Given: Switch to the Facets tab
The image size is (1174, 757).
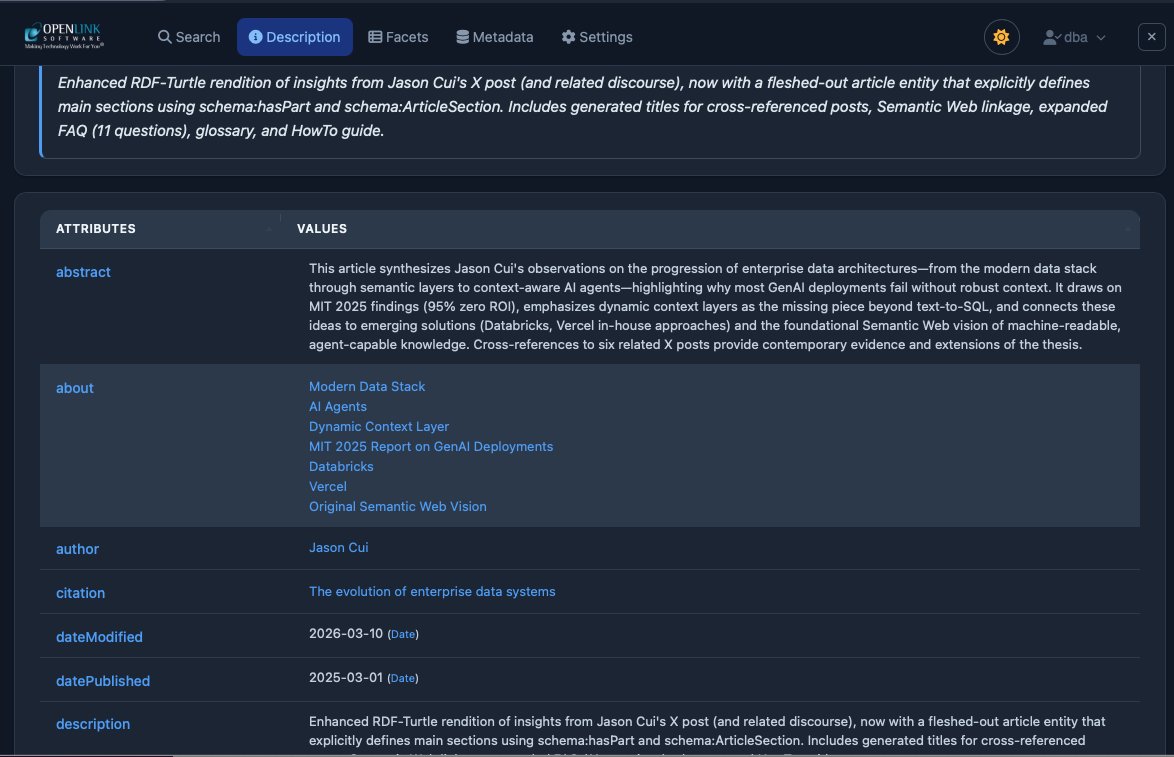Looking at the screenshot, I should point(398,37).
